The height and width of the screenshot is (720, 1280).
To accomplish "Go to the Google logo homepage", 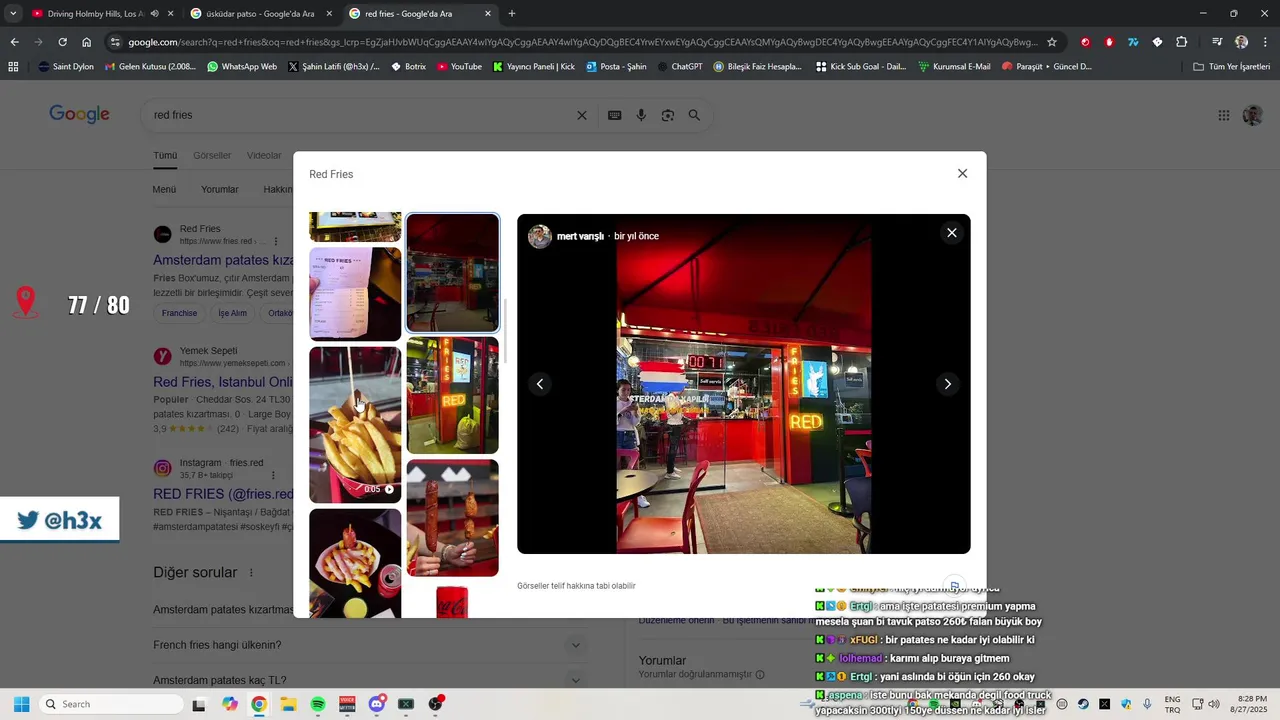I will [80, 114].
